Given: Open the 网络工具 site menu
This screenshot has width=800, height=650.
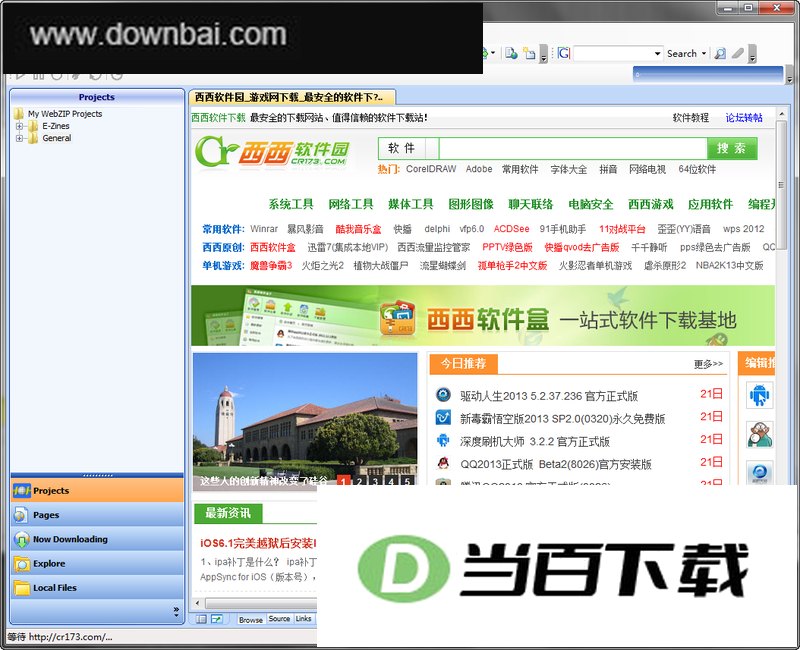Looking at the screenshot, I should (351, 205).
